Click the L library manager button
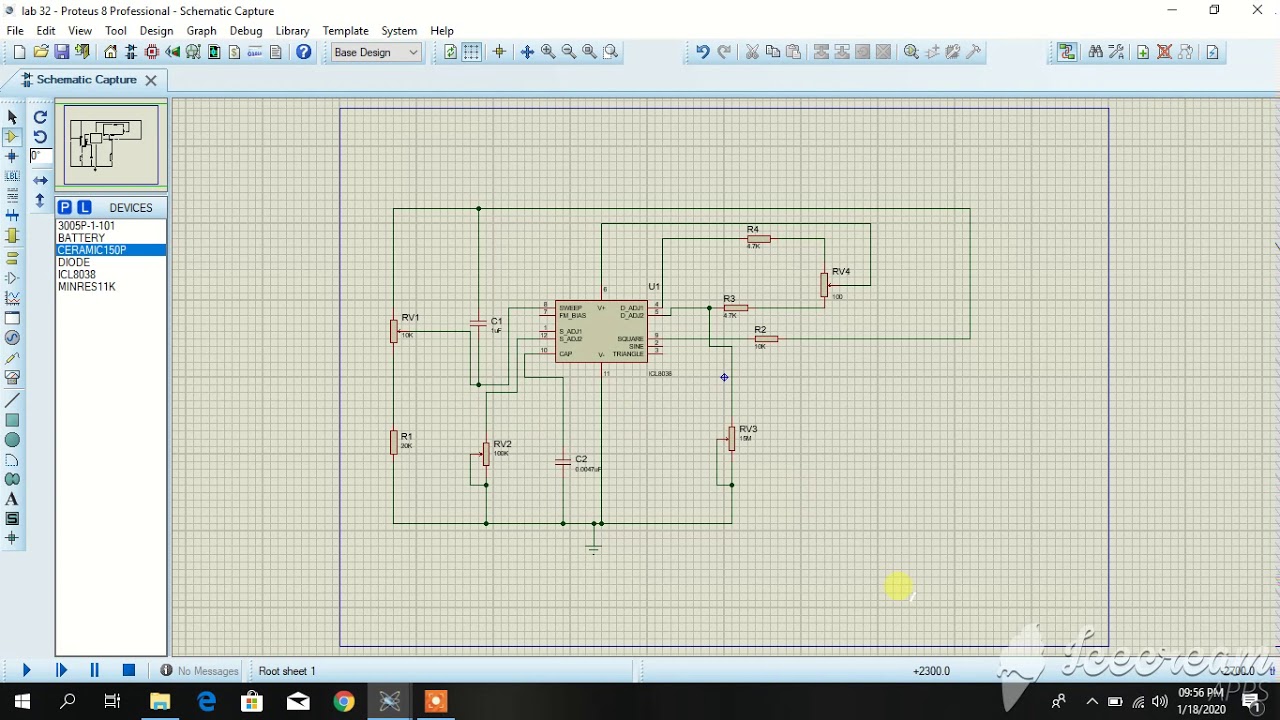Viewport: 1280px width, 720px height. point(84,207)
